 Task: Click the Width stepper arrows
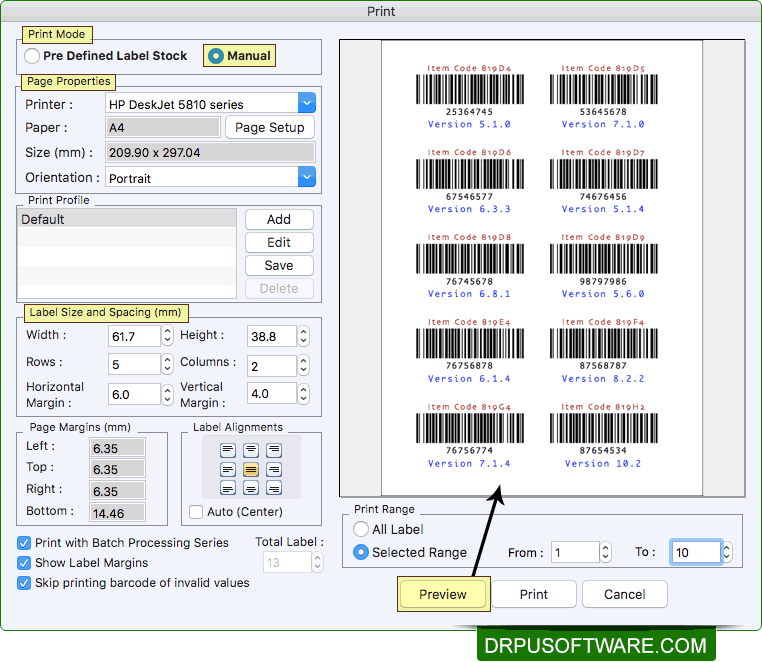pyautogui.click(x=167, y=336)
